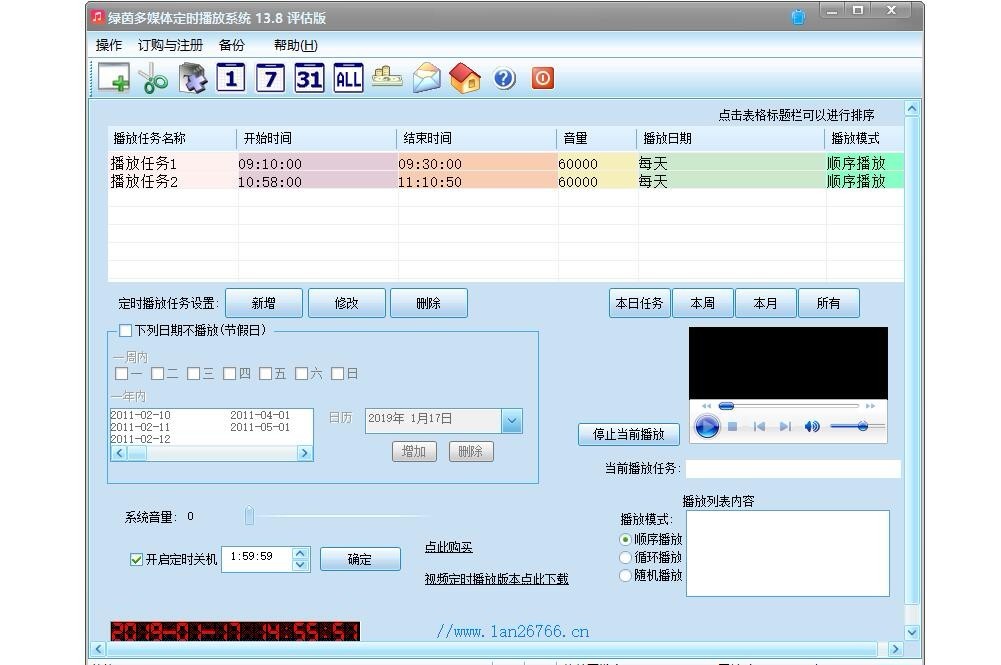Open the envelope mail toolbar icon
The image size is (1001, 665).
tap(427, 78)
